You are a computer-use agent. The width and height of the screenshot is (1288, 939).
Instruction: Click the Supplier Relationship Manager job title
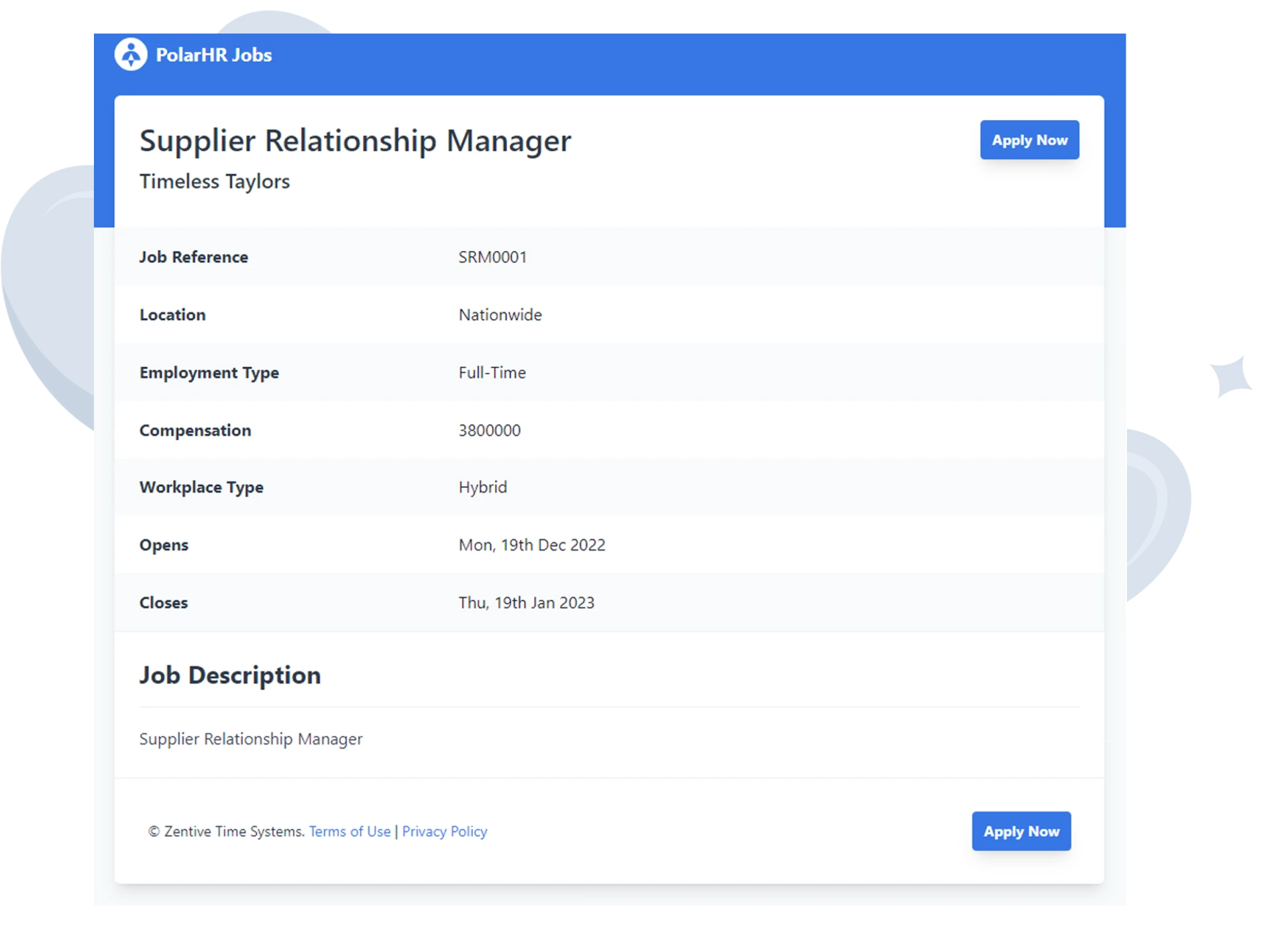pos(355,140)
